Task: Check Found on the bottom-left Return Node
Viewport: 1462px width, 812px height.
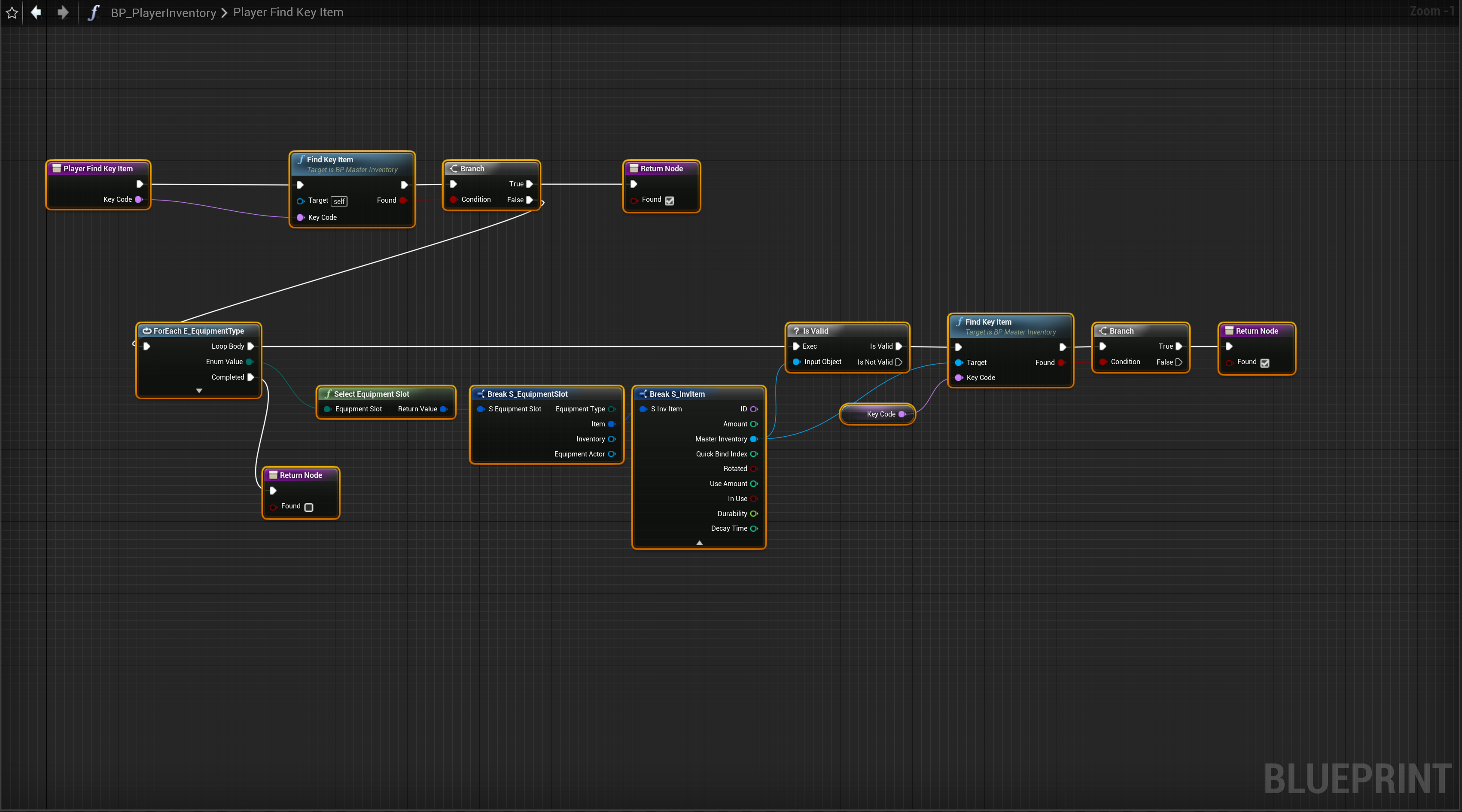Action: (x=309, y=507)
